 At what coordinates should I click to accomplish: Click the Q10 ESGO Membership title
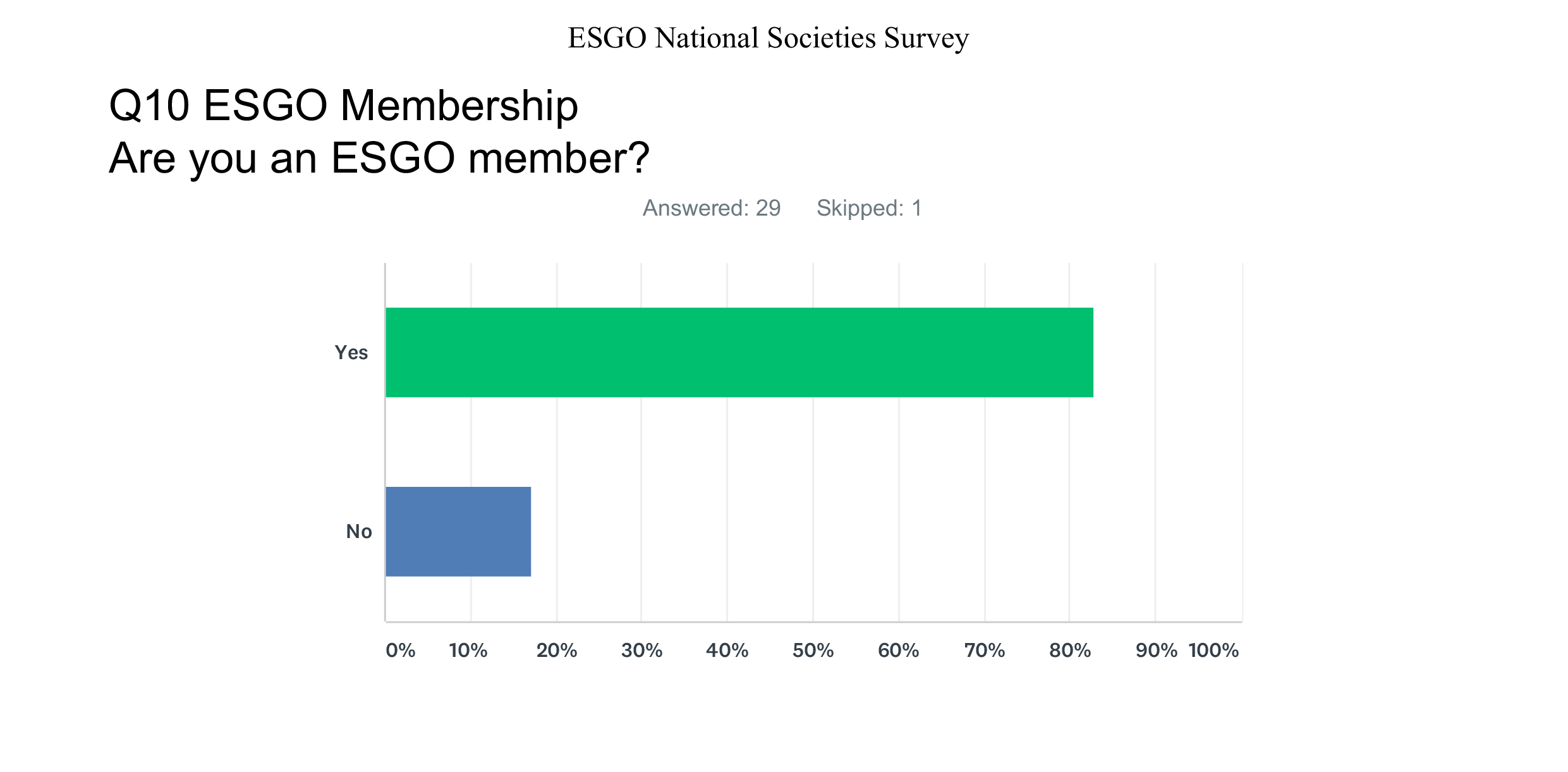point(343,105)
